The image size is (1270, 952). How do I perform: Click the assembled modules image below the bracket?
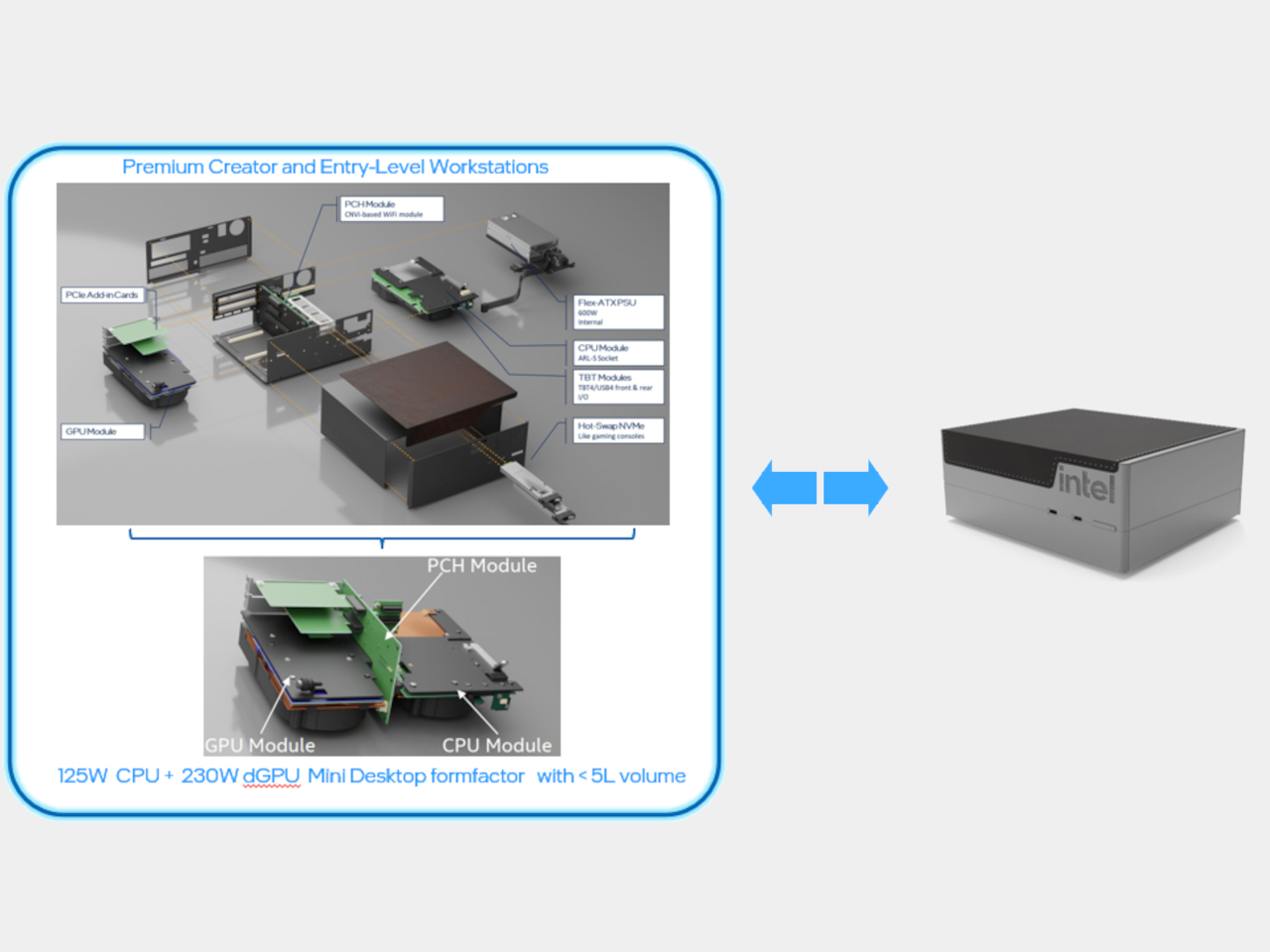click(381, 654)
